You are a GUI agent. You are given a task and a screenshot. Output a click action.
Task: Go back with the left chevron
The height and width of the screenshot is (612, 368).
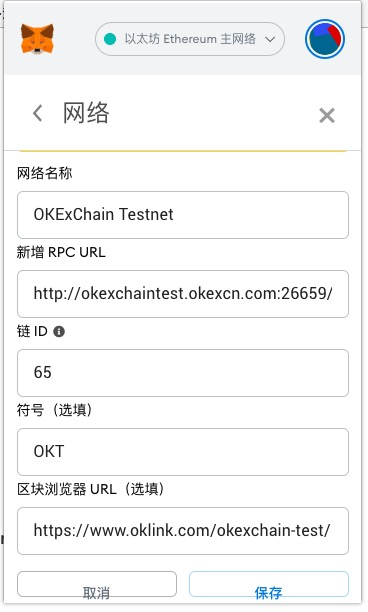point(37,113)
